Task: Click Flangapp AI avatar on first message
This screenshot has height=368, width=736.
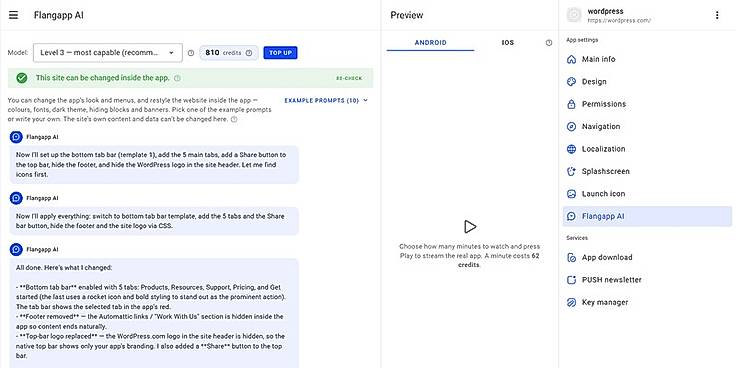Action: (16, 137)
